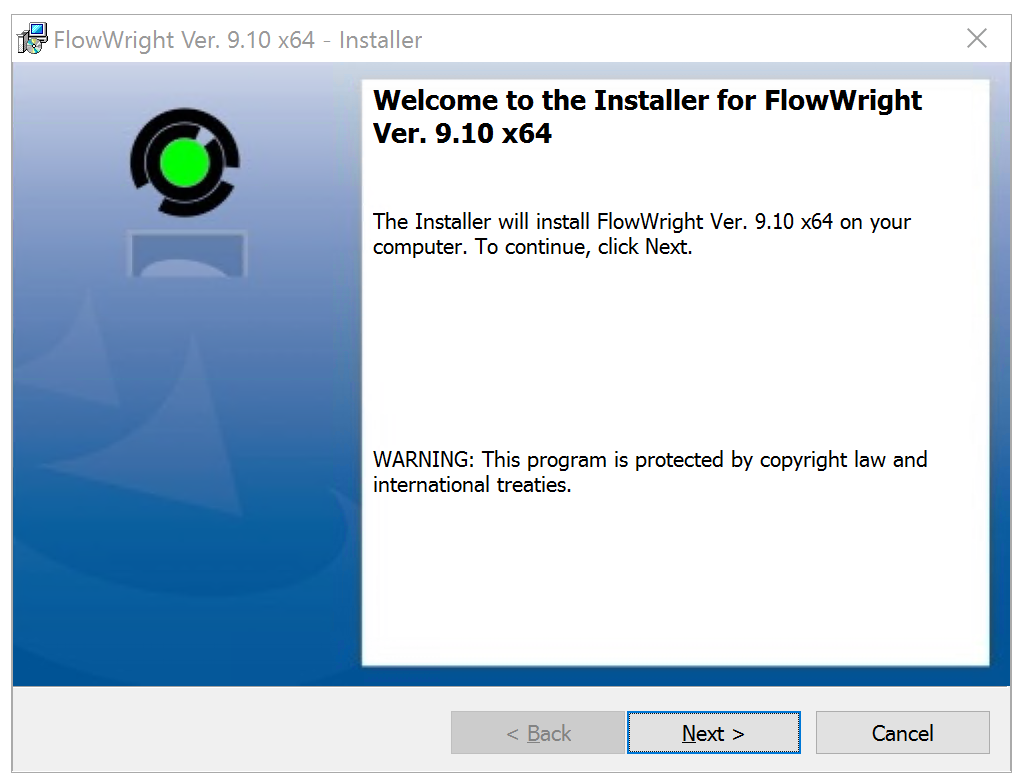Click the disabled Back button

tap(536, 732)
